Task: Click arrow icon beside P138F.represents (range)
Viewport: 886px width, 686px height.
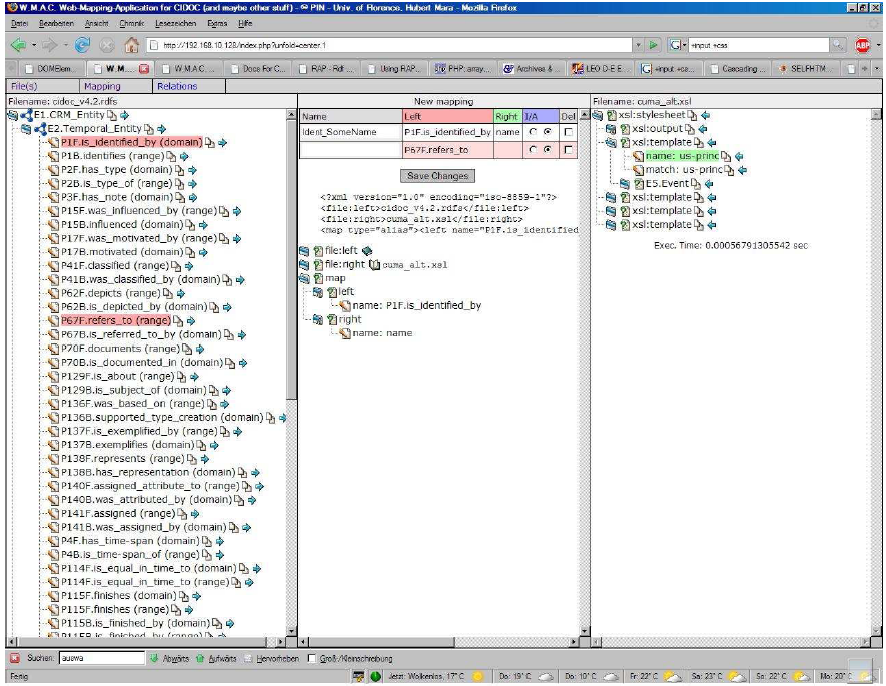Action: (x=205, y=459)
